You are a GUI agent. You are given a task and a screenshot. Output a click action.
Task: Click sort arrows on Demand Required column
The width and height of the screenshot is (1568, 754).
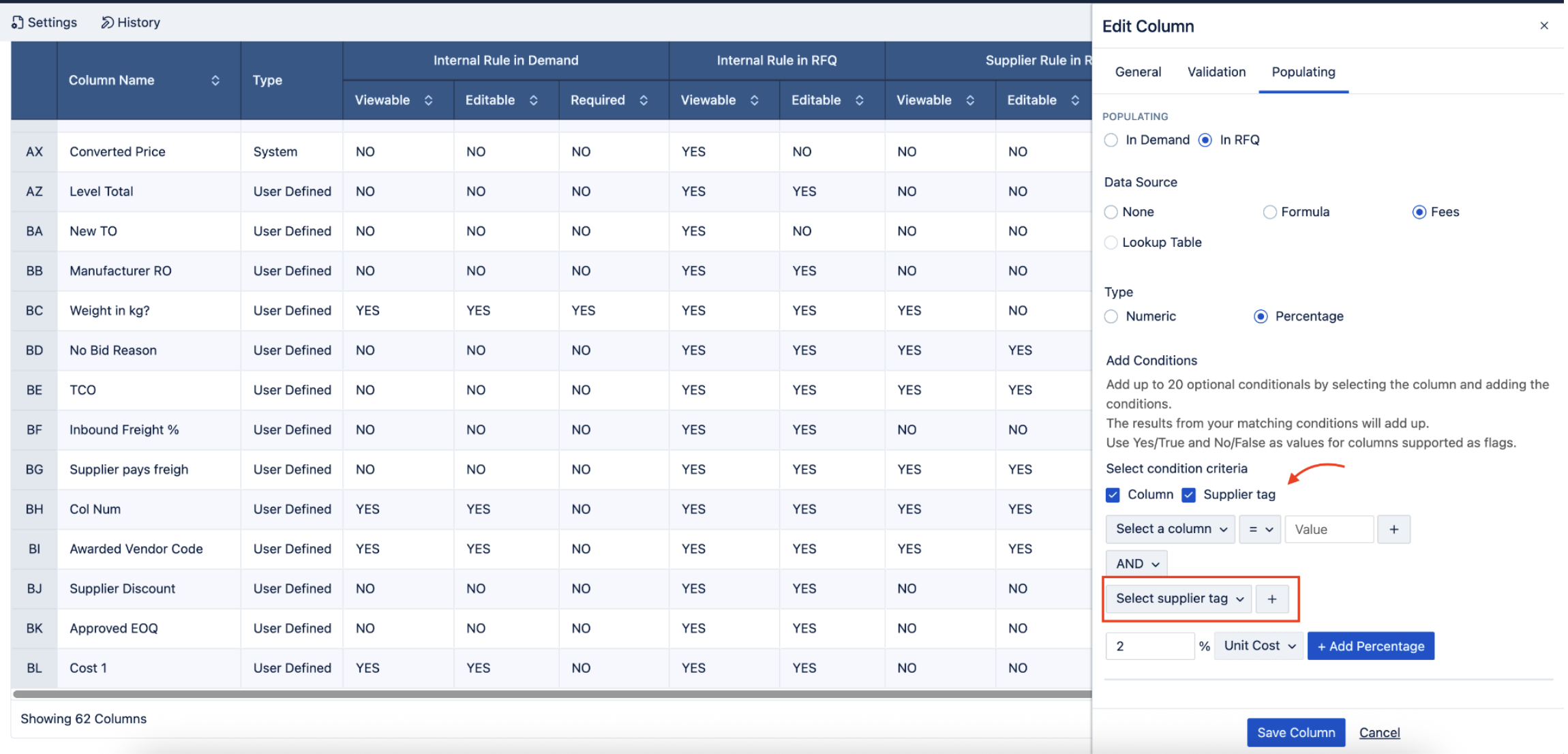pyautogui.click(x=644, y=100)
